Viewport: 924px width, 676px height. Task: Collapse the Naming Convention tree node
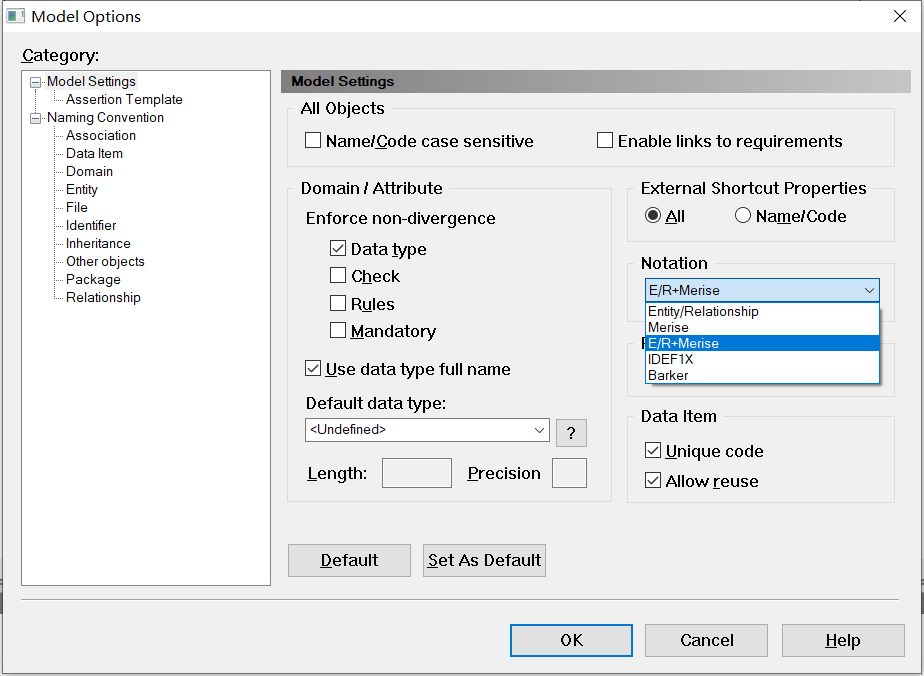33,117
